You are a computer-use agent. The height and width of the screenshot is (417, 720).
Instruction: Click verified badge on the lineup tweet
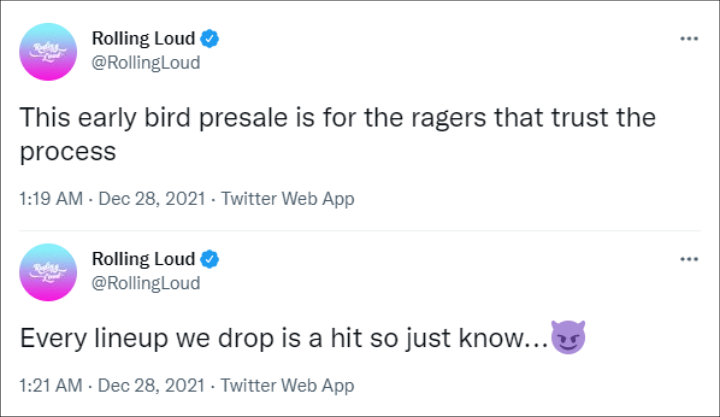click(x=209, y=259)
